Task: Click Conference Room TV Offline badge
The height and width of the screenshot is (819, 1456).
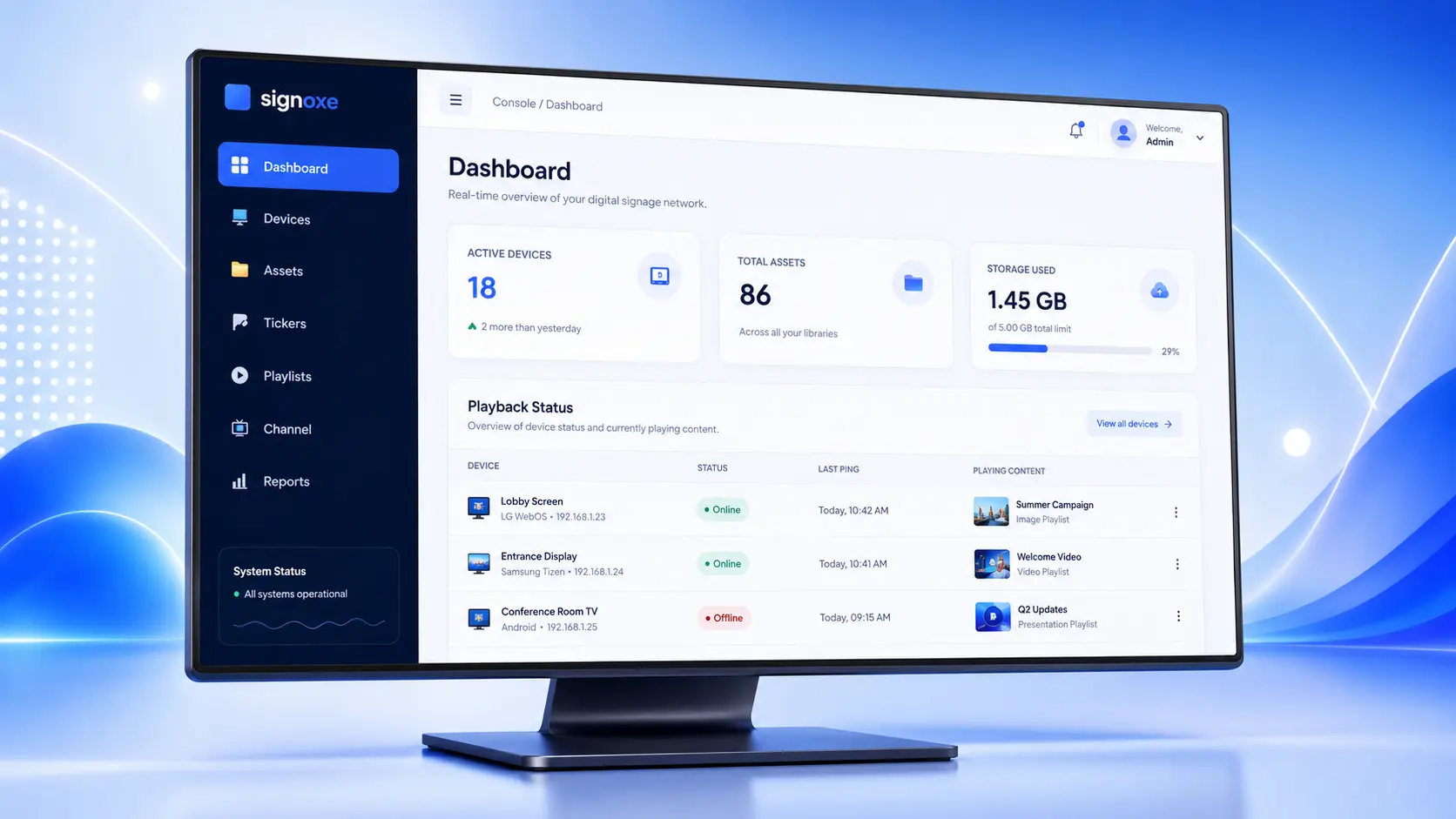Action: pyautogui.click(x=725, y=618)
